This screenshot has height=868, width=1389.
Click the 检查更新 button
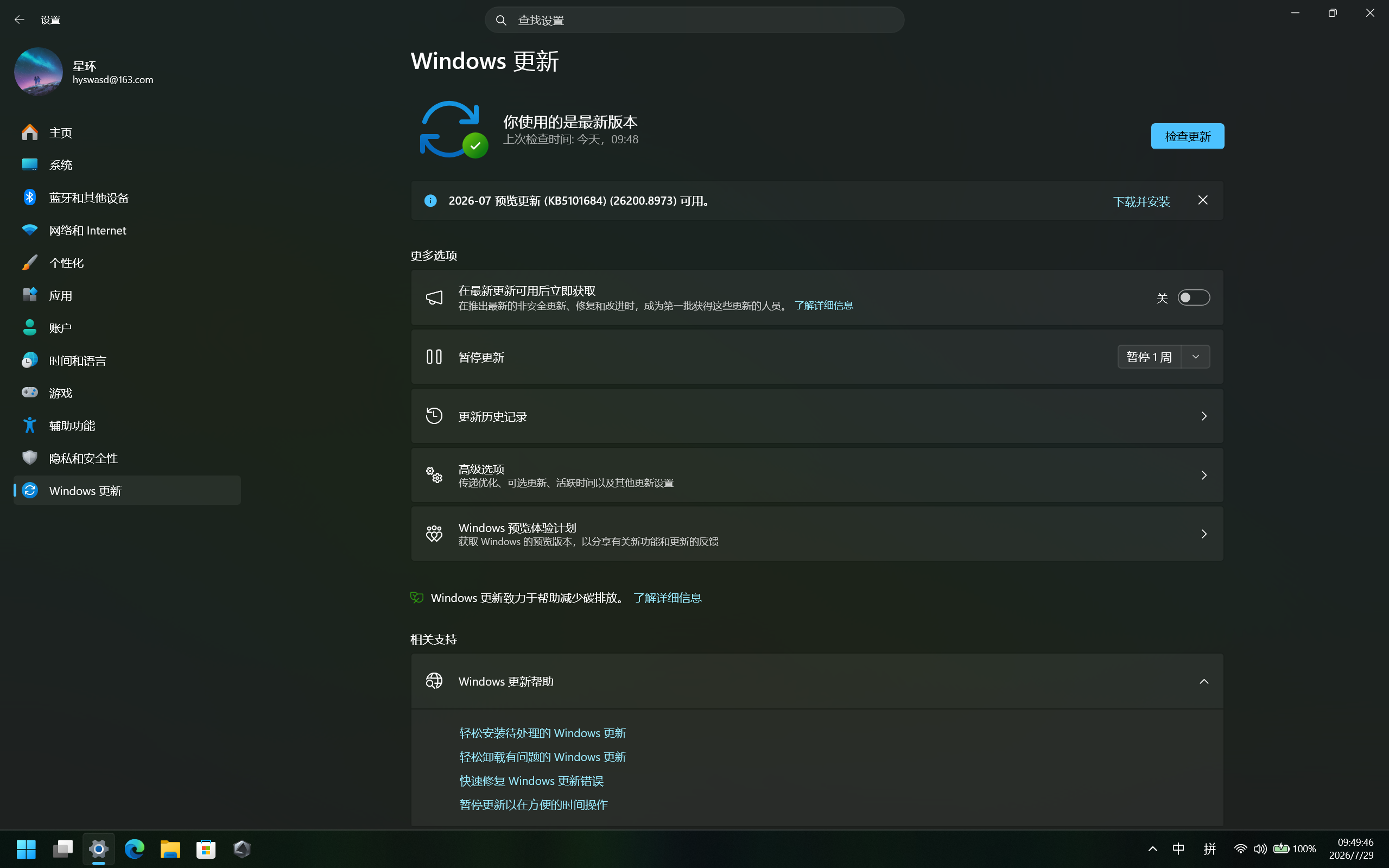click(1187, 137)
